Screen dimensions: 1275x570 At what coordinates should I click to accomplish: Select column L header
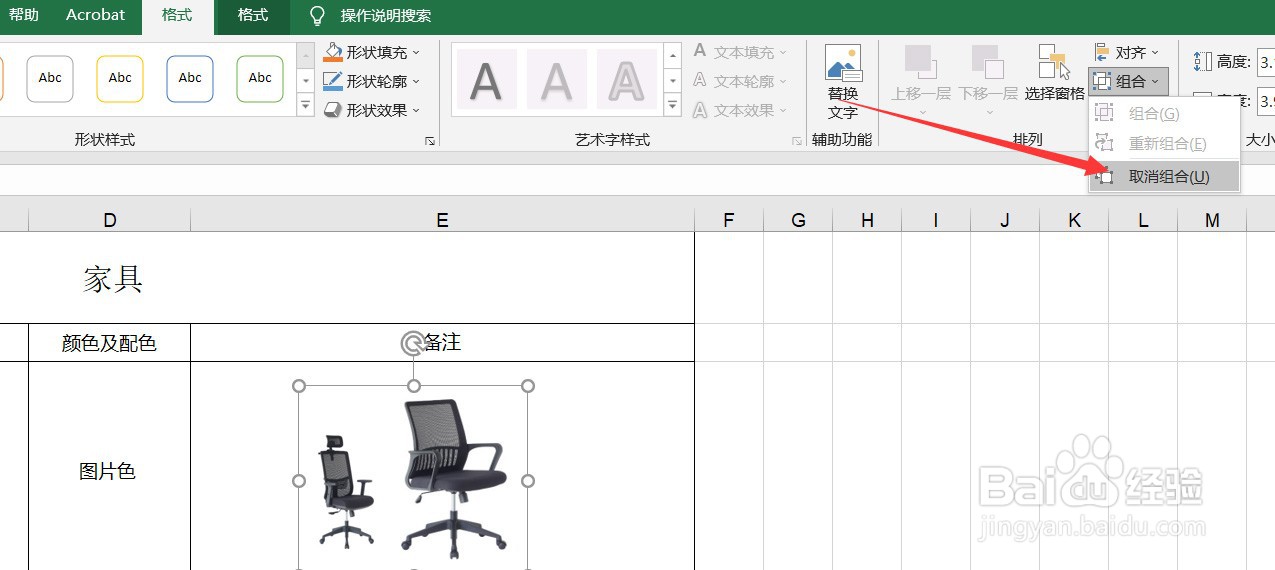(1143, 220)
